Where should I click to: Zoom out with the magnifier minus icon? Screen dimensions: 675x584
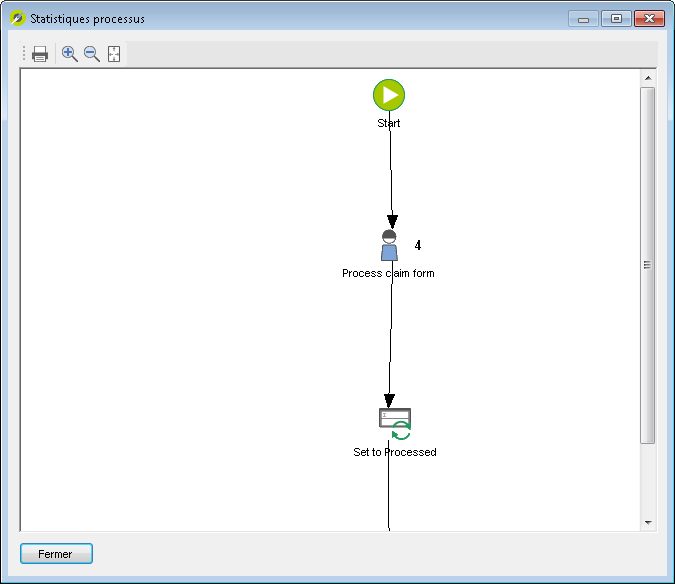pyautogui.click(x=92, y=54)
